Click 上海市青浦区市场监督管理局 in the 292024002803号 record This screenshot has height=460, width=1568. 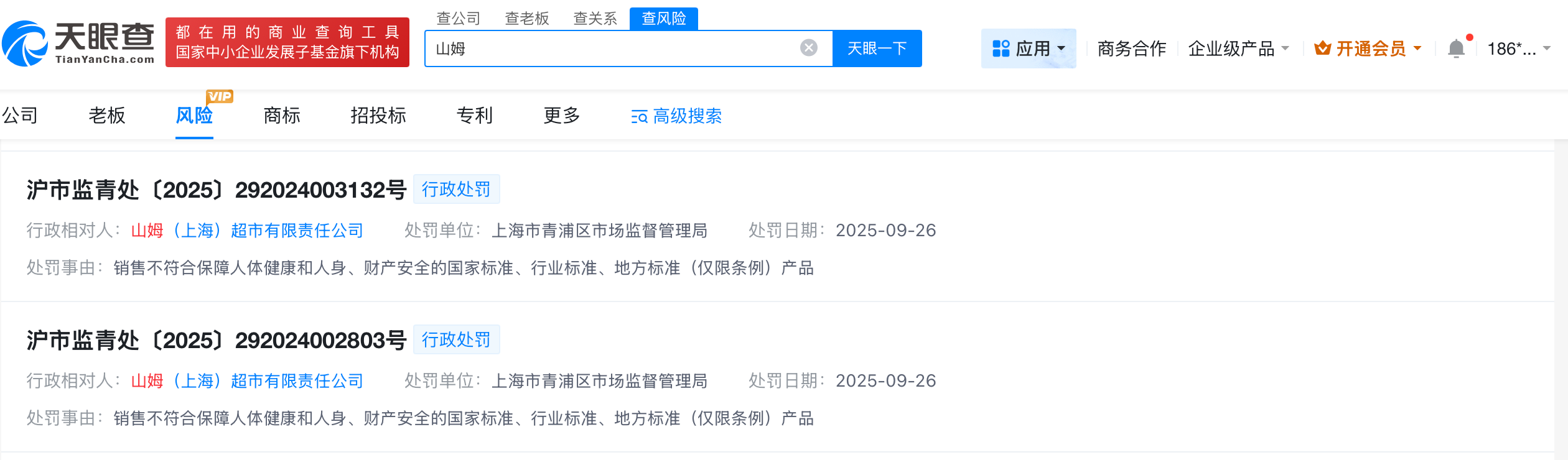(x=599, y=381)
